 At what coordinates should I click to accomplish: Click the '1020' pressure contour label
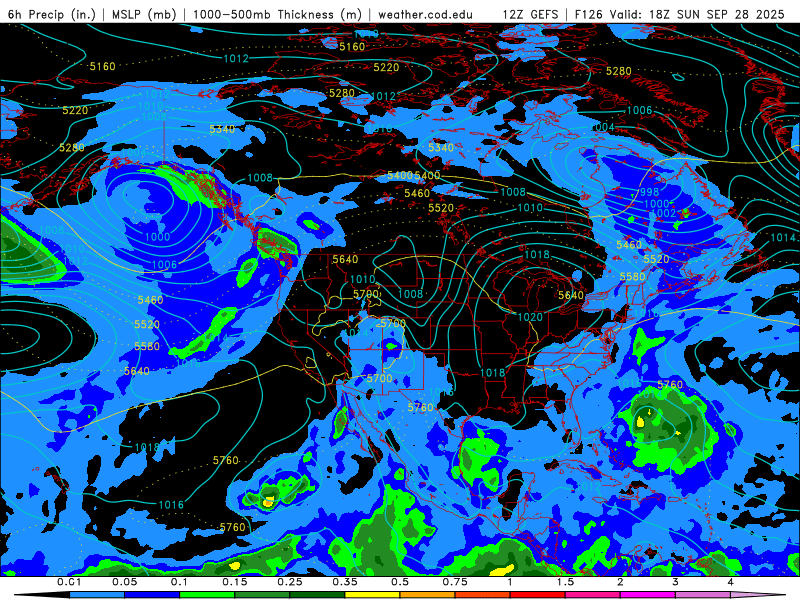coord(530,317)
